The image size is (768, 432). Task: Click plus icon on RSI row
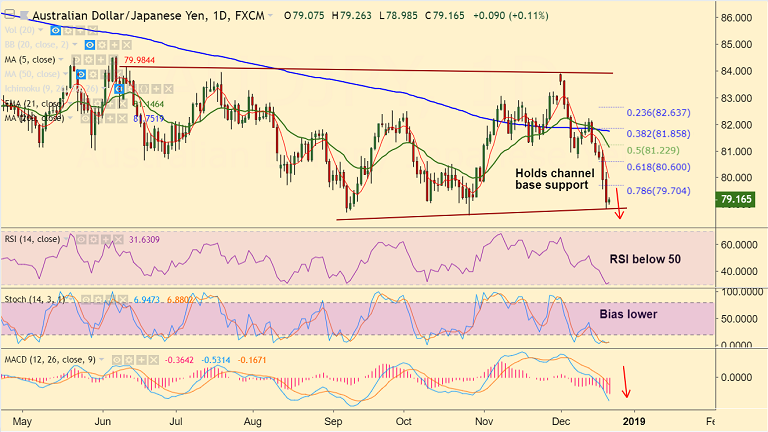coord(106,240)
